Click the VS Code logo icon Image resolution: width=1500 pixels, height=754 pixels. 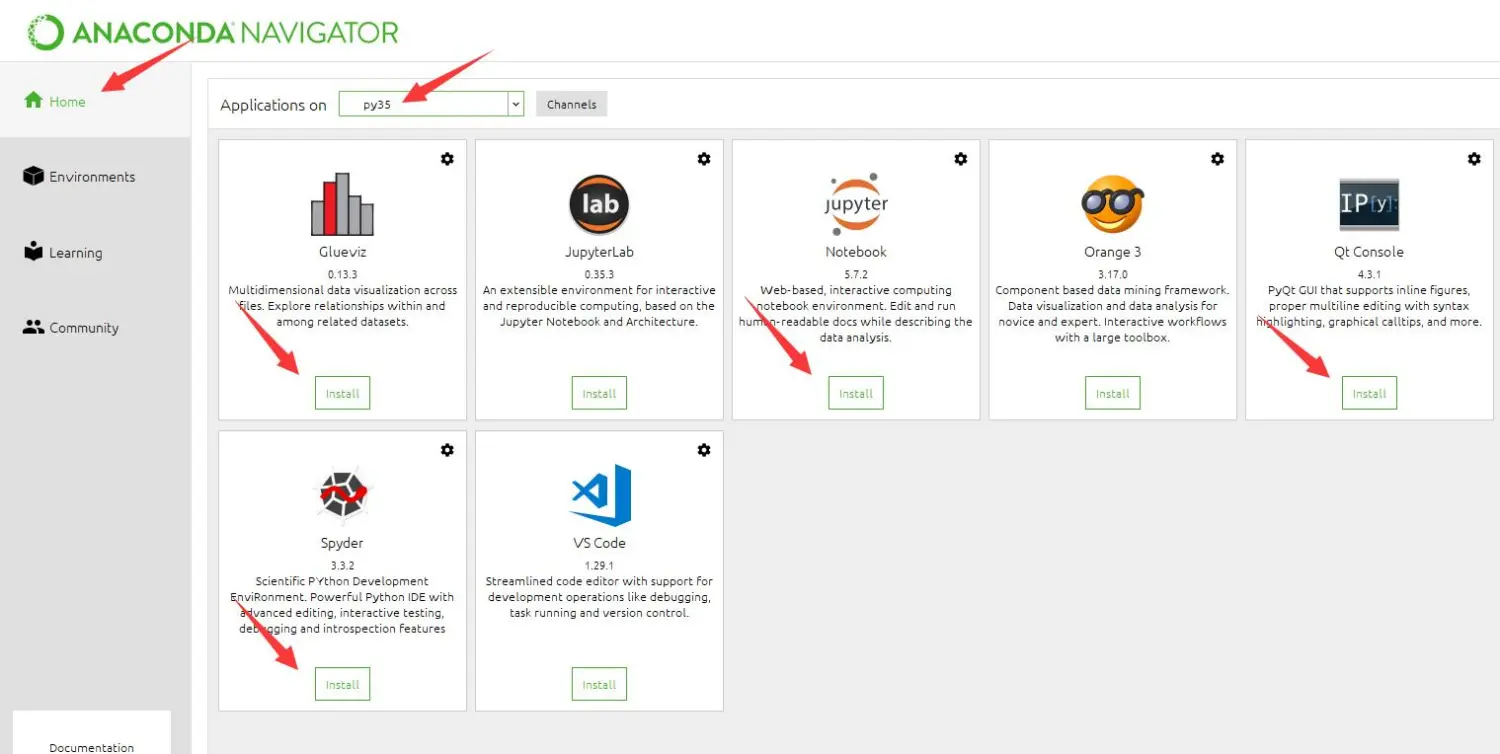(x=600, y=495)
